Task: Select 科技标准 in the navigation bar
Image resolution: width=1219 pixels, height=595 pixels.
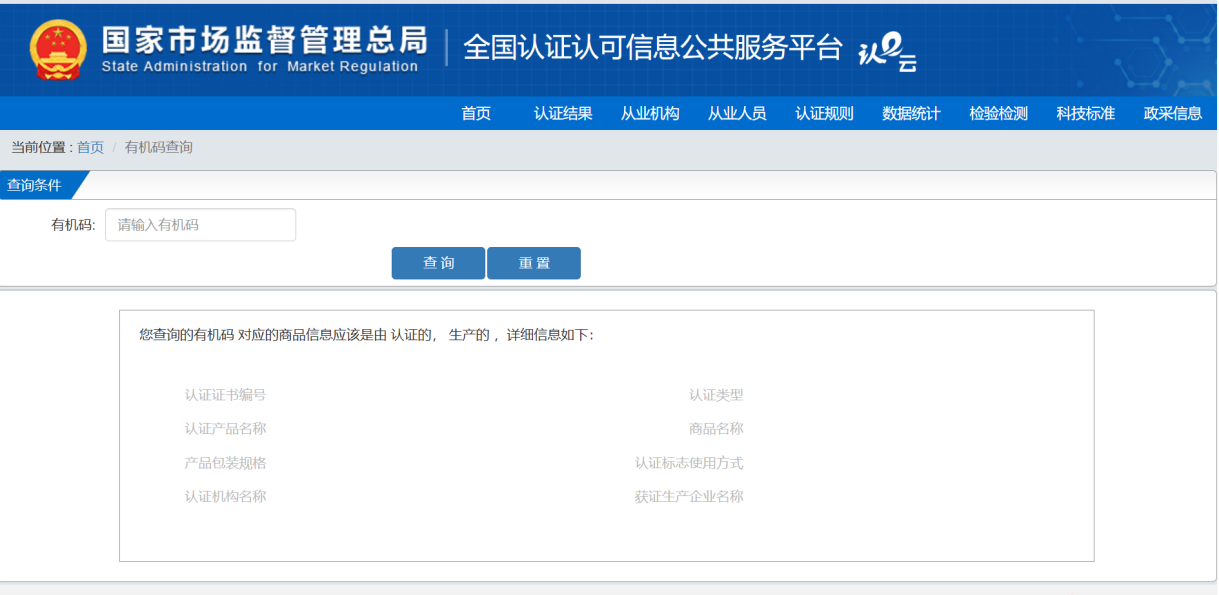Action: click(1085, 114)
